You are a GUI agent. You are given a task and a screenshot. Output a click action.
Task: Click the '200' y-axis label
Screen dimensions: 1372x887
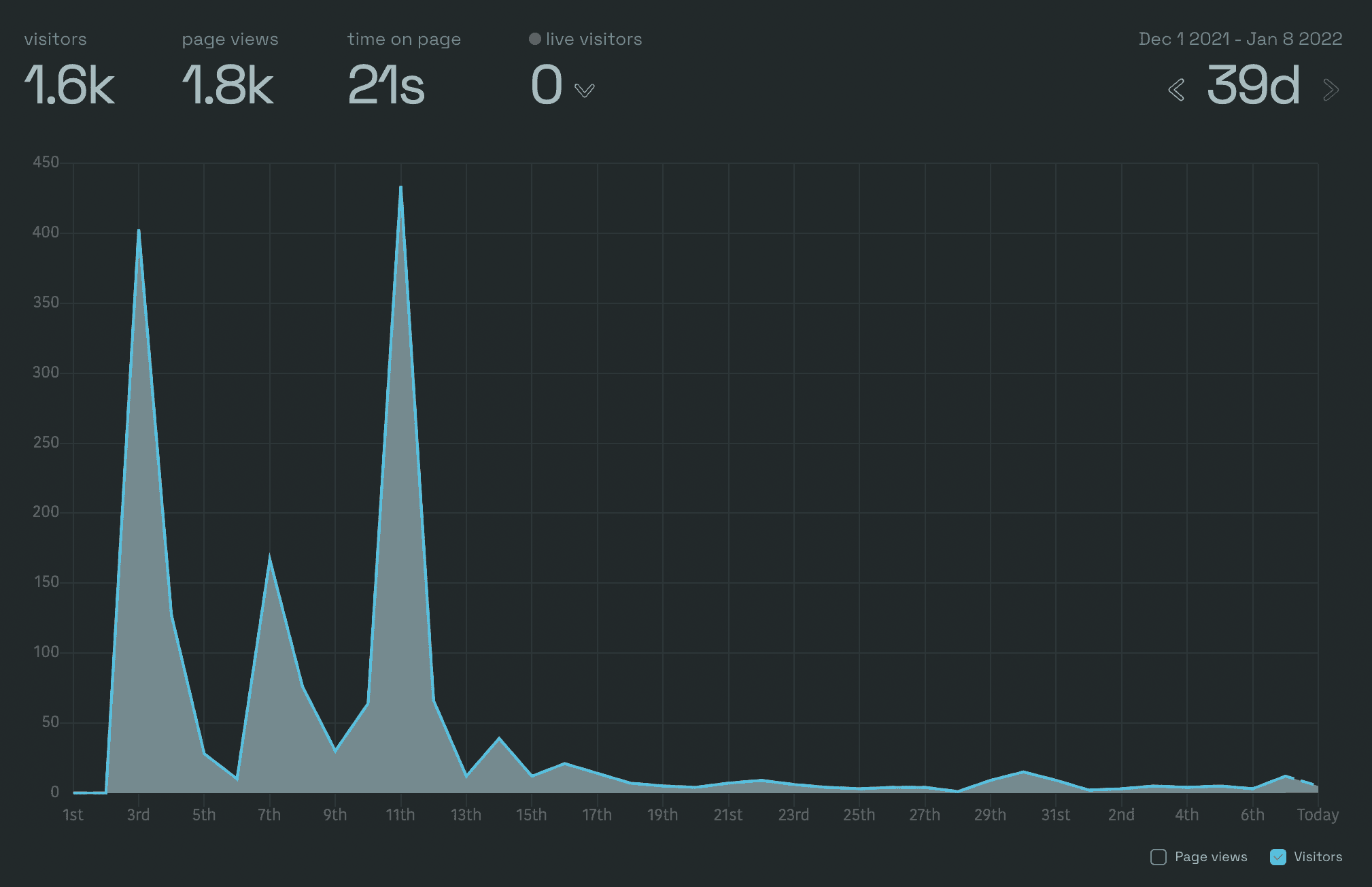pyautogui.click(x=46, y=512)
